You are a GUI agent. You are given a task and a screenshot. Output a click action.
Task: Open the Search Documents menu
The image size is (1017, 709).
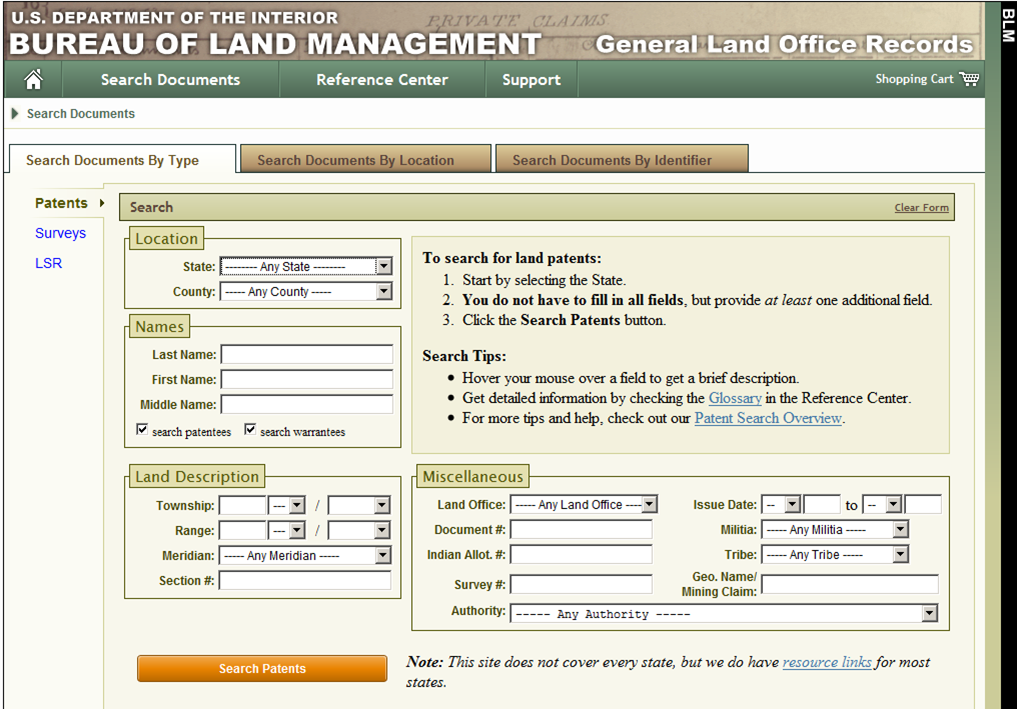click(170, 80)
